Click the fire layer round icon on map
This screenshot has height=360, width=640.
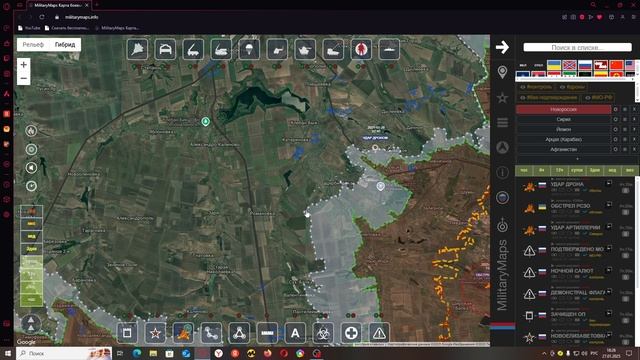(31, 131)
